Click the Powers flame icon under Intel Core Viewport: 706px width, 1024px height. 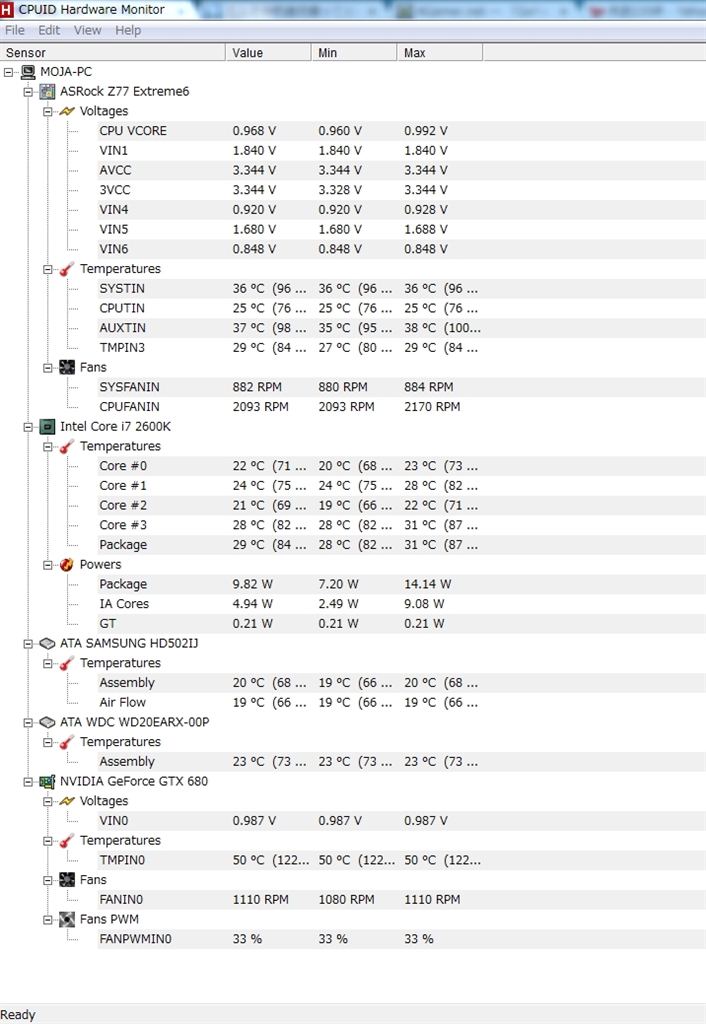[67, 565]
